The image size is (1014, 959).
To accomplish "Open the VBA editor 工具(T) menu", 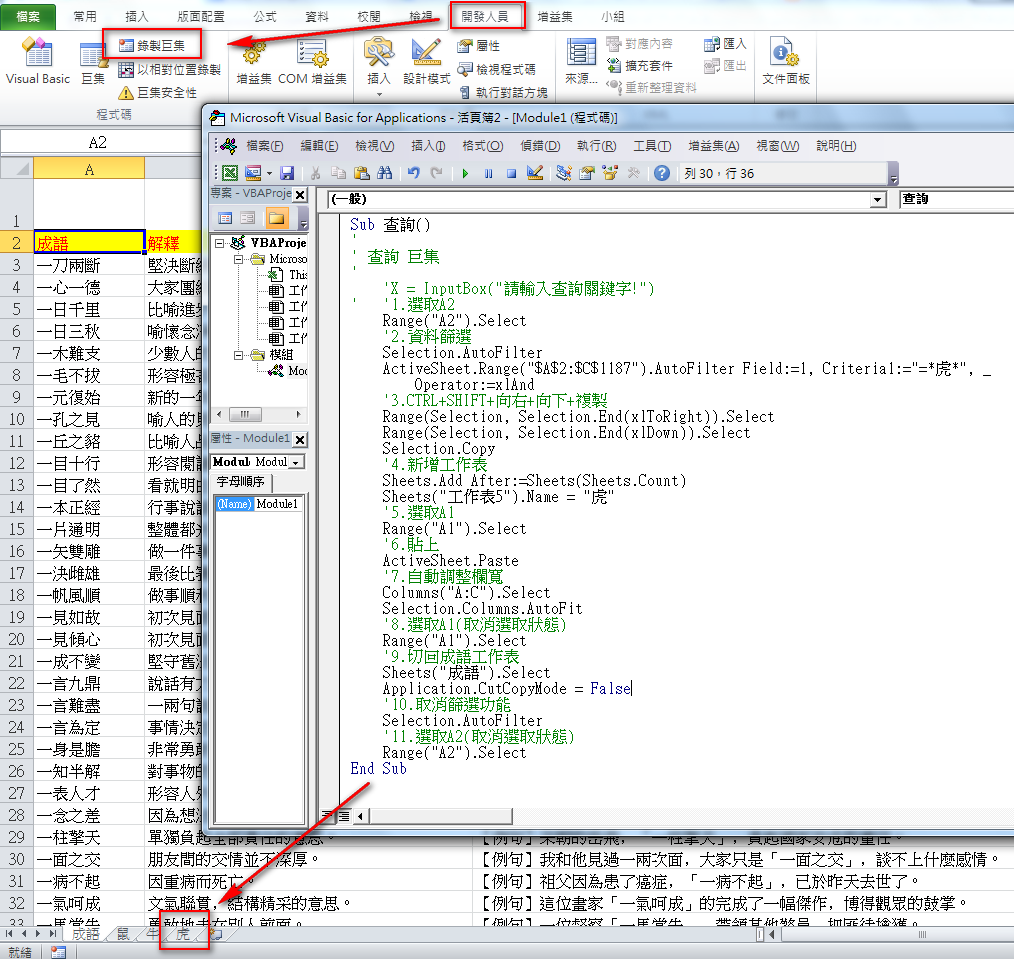I will coord(652,146).
